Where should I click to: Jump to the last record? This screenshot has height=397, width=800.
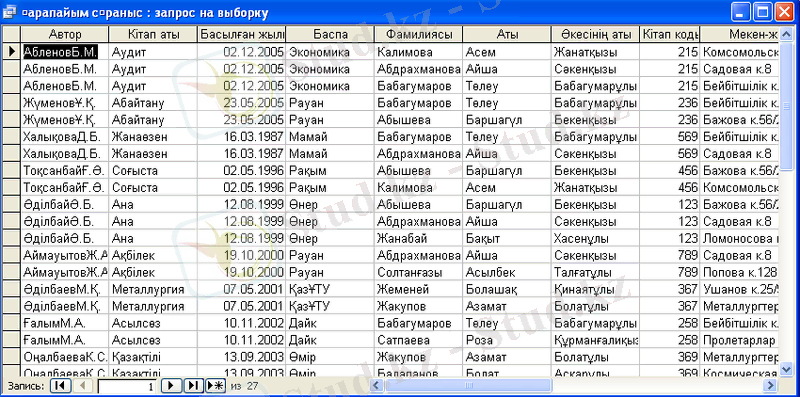click(194, 385)
